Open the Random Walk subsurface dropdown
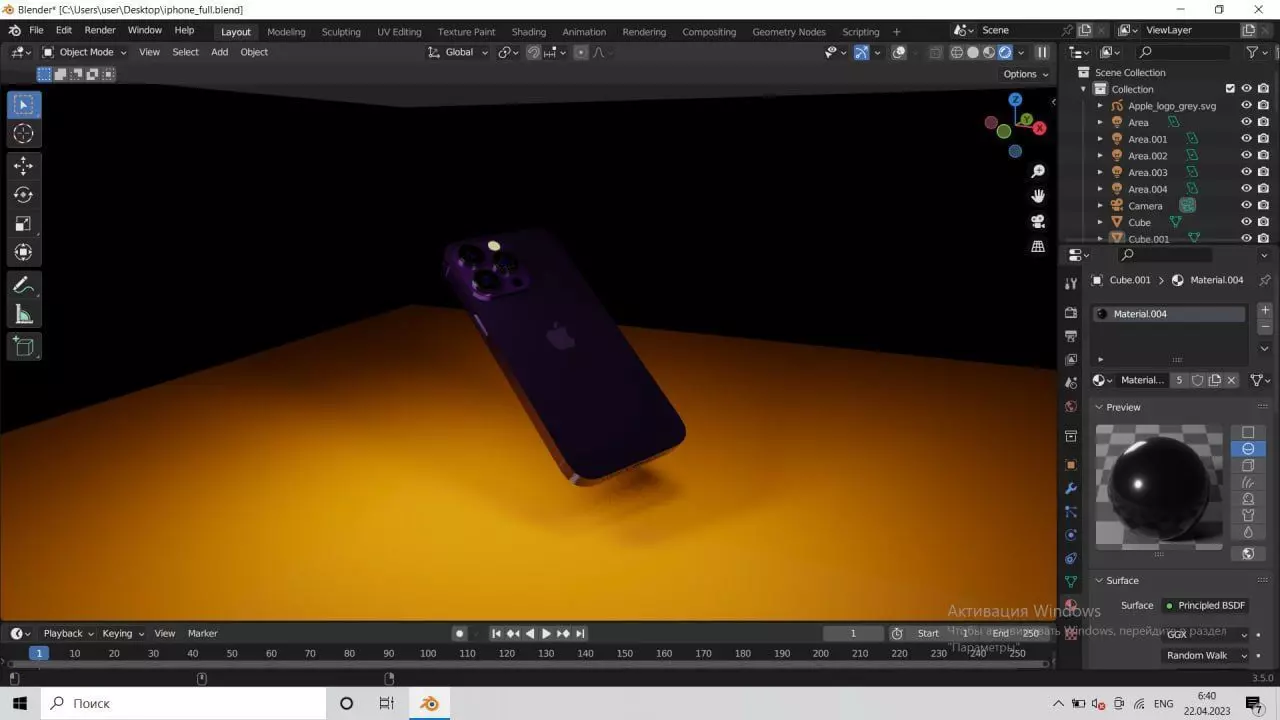 1207,656
